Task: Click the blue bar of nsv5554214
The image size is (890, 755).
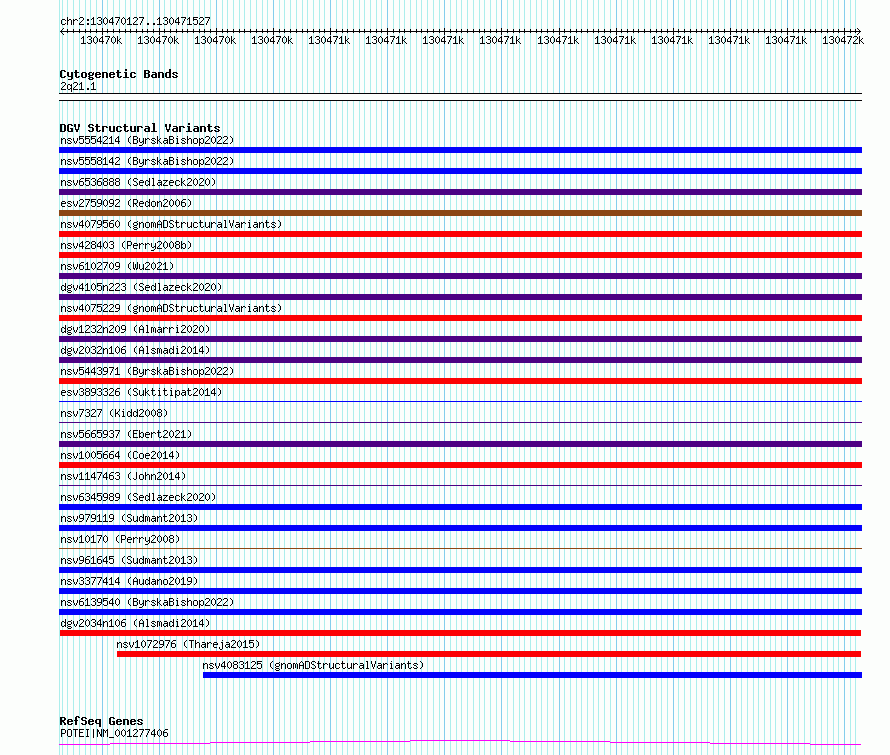Action: click(460, 150)
